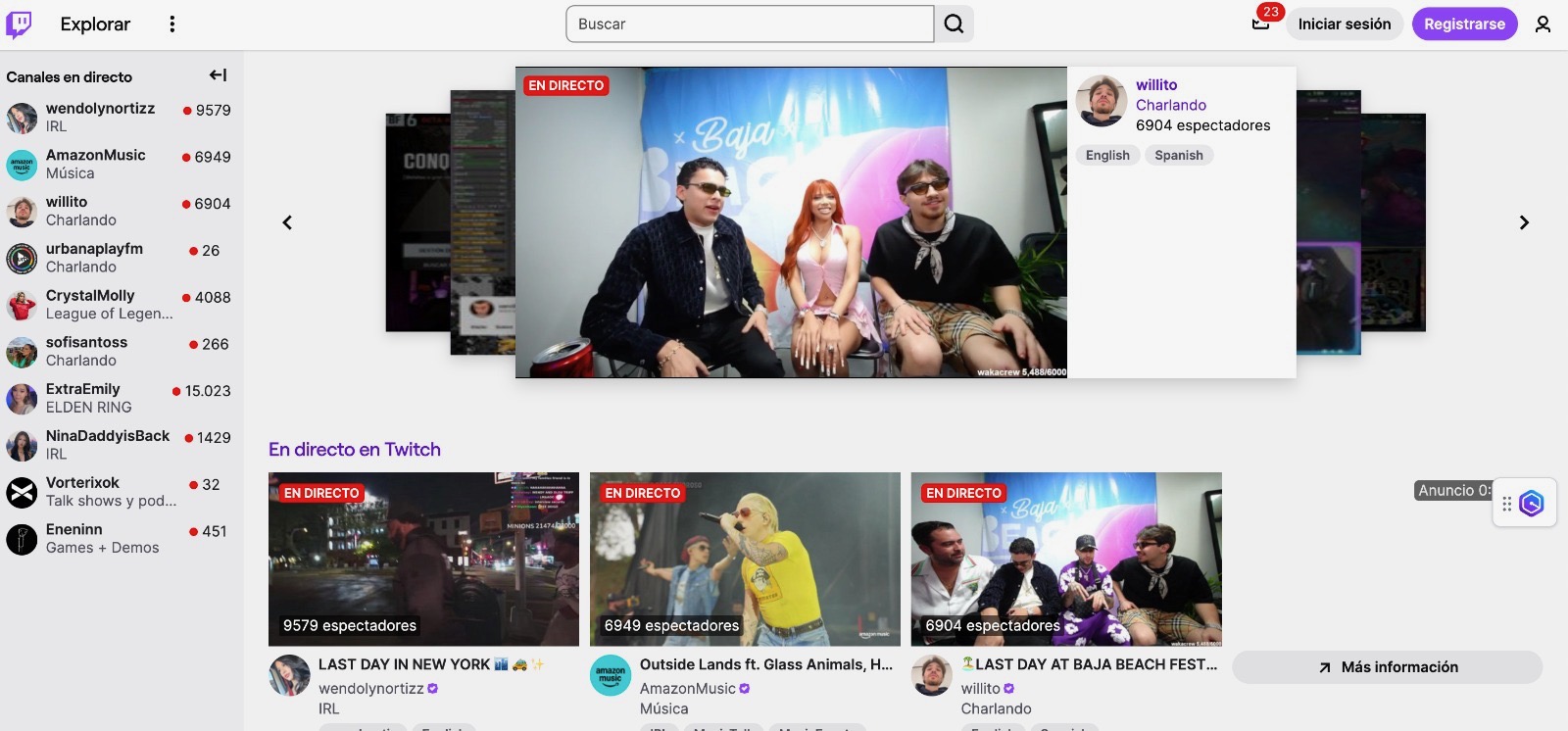Open Outside Lands ft. Glass Animals title

766,664
